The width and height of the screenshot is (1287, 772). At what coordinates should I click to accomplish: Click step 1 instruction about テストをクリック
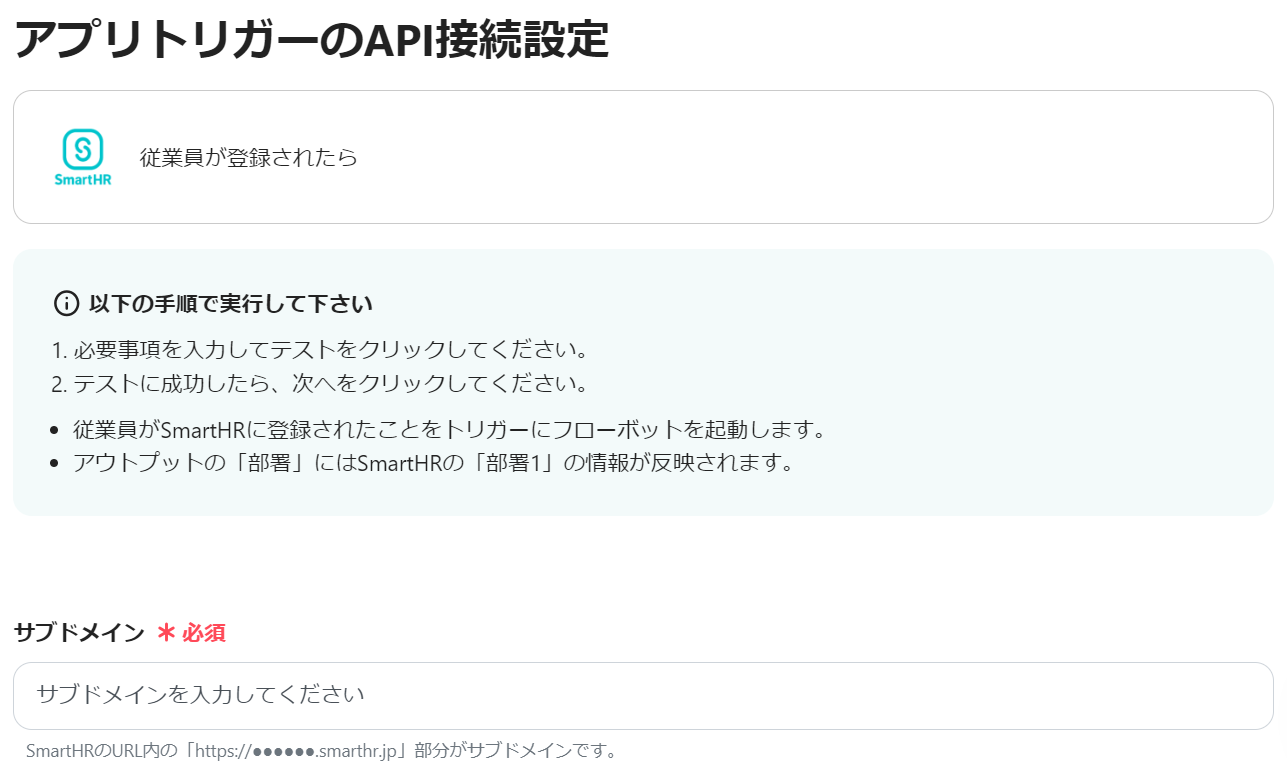point(318,351)
